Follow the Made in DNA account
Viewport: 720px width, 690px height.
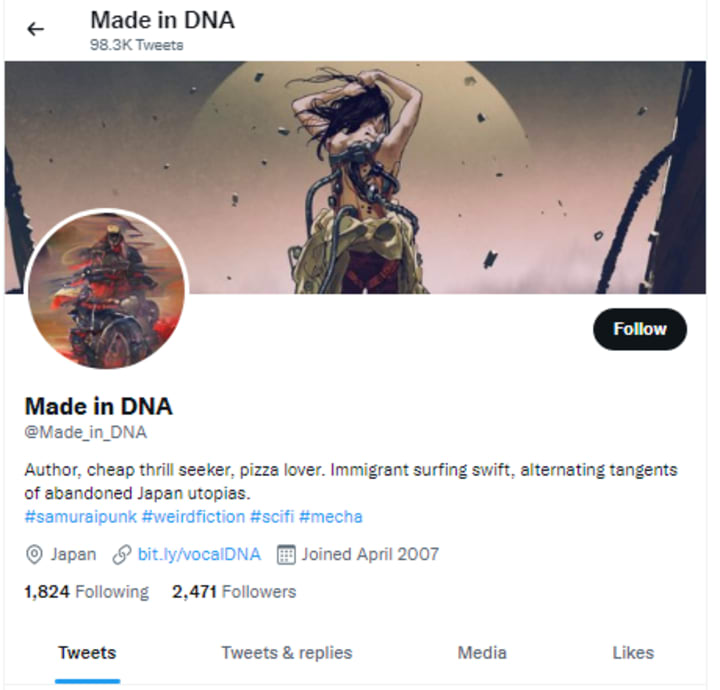[640, 329]
